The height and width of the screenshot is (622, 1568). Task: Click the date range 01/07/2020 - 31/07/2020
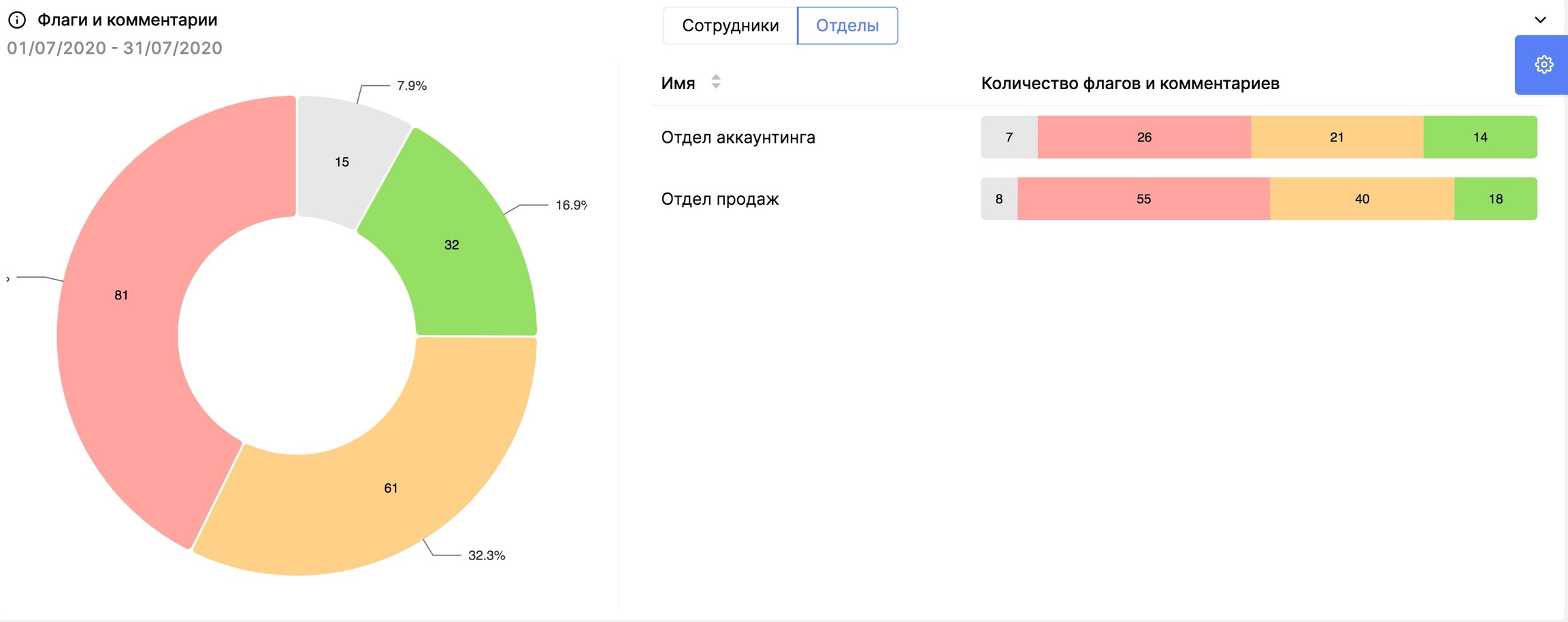pos(114,48)
